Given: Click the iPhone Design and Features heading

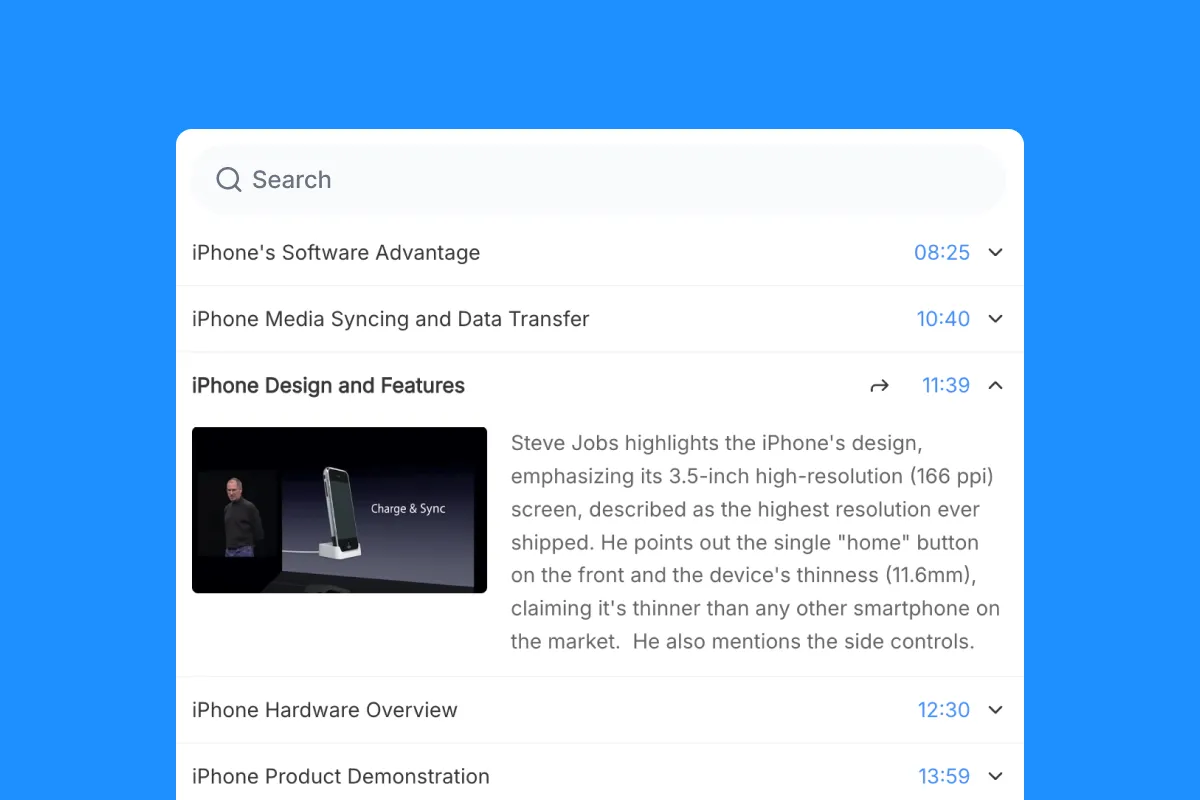Looking at the screenshot, I should click(x=328, y=385).
